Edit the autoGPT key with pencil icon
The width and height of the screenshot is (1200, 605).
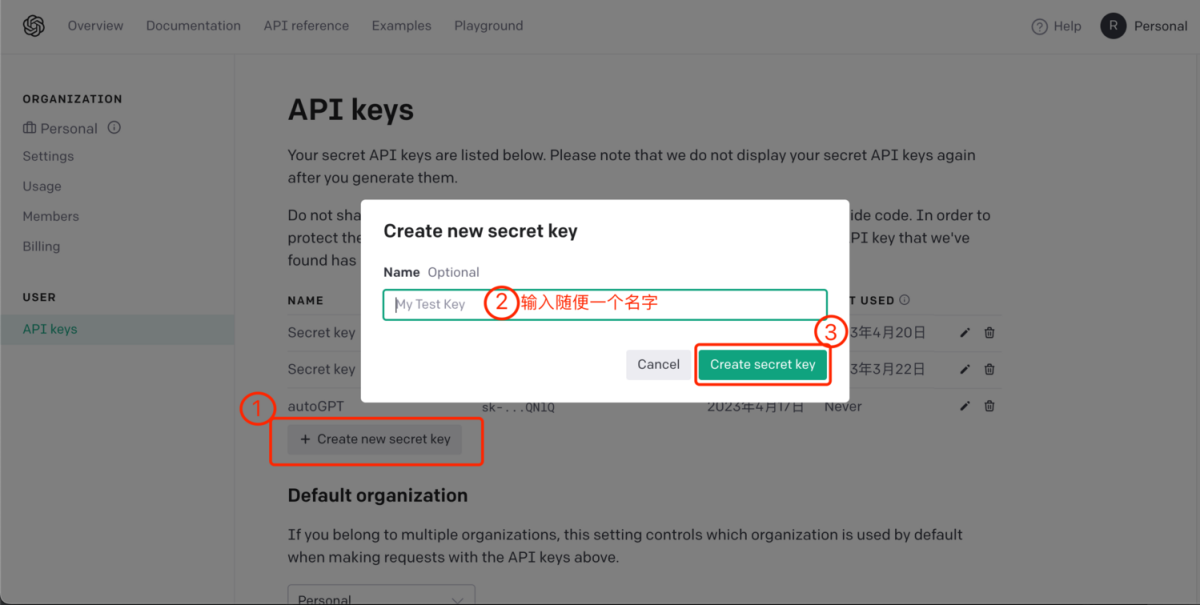pos(965,406)
